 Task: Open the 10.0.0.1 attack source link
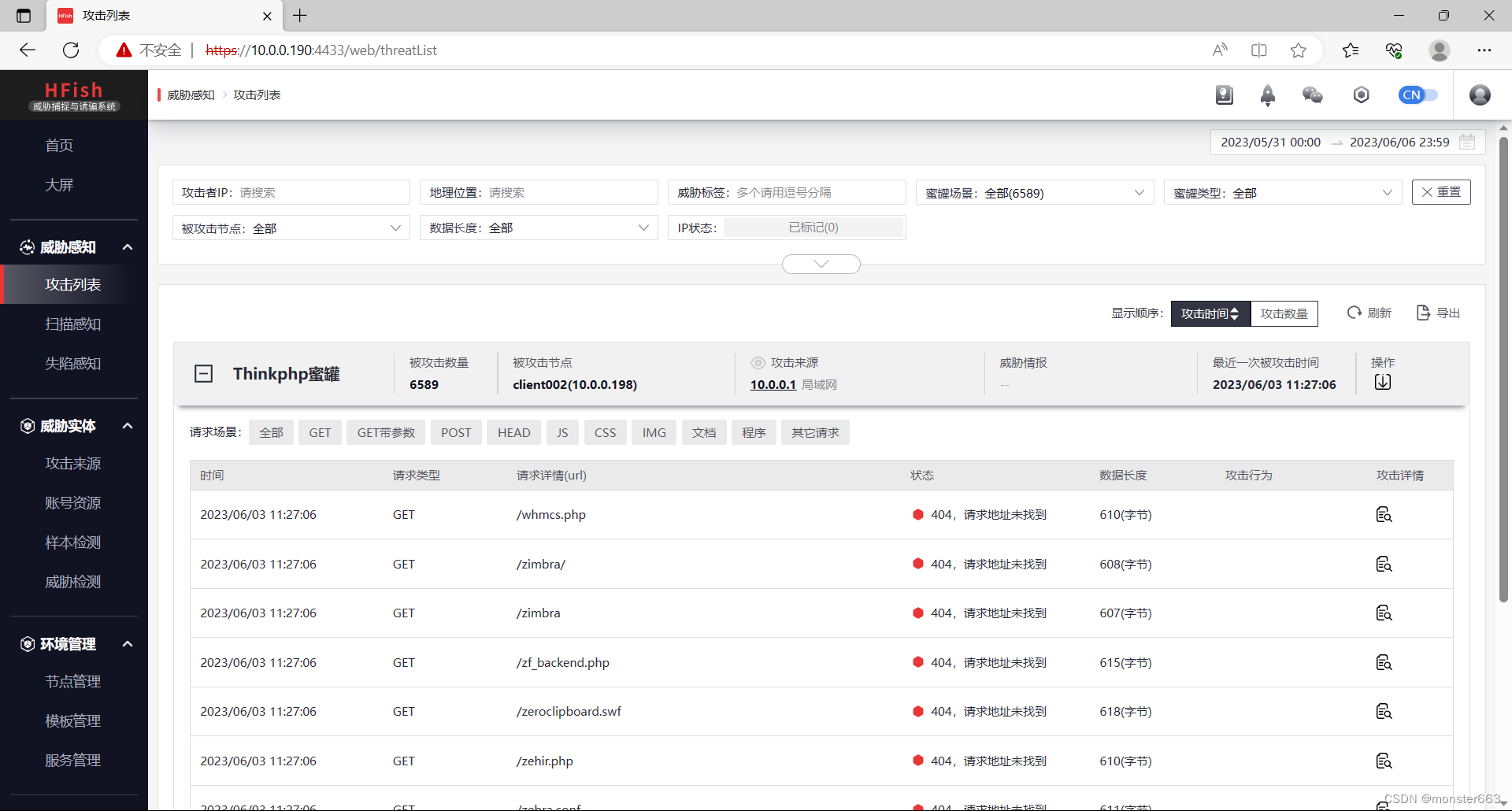[x=773, y=385]
